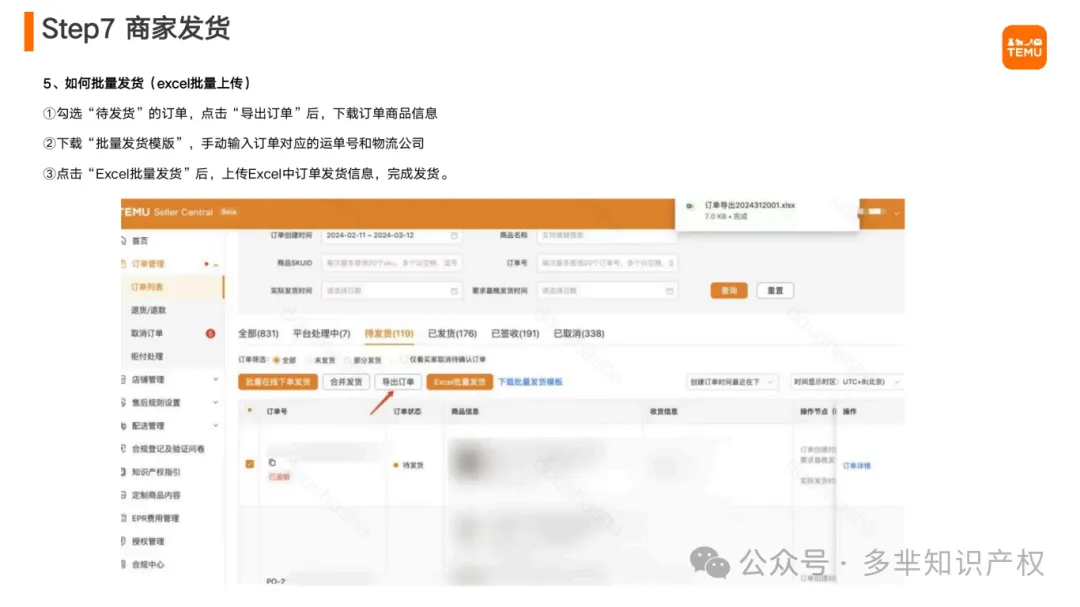1080x607 pixels.
Task: Click the 知识产权指引 sidebar icon
Action: click(124, 472)
